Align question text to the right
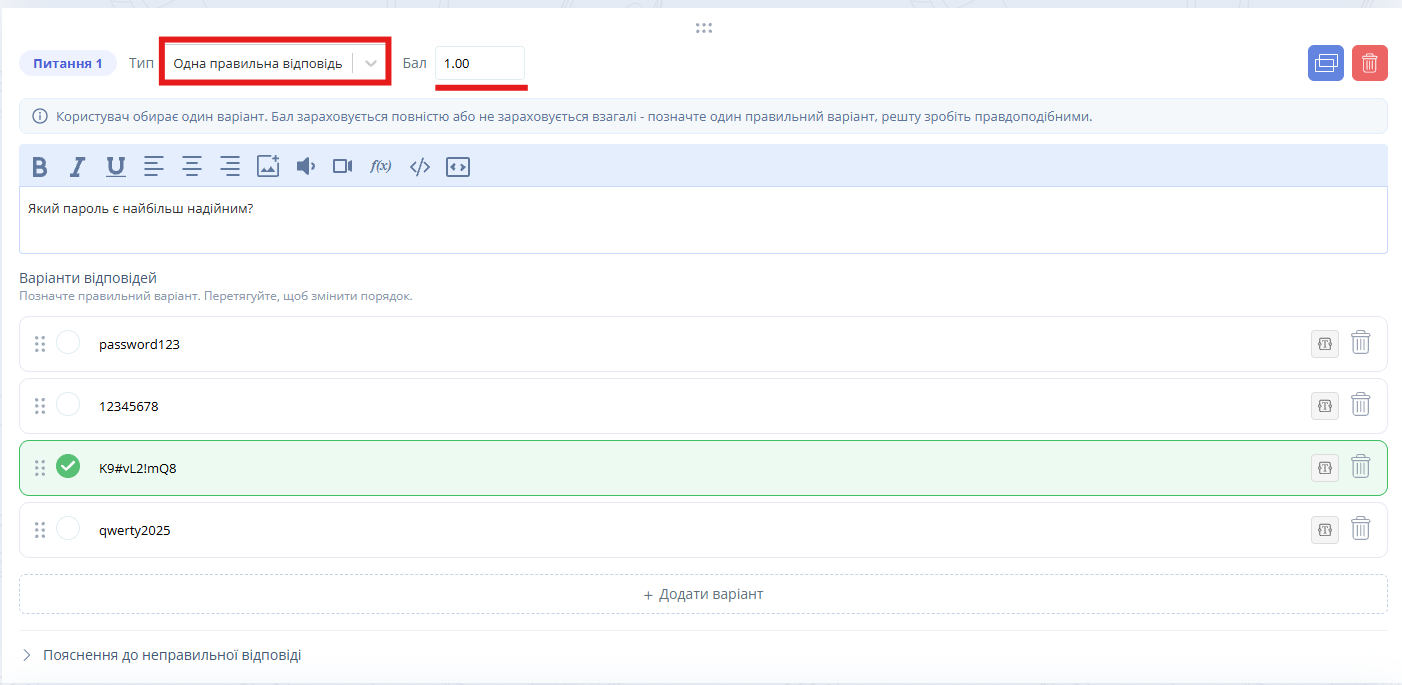1402x685 pixels. [230, 166]
